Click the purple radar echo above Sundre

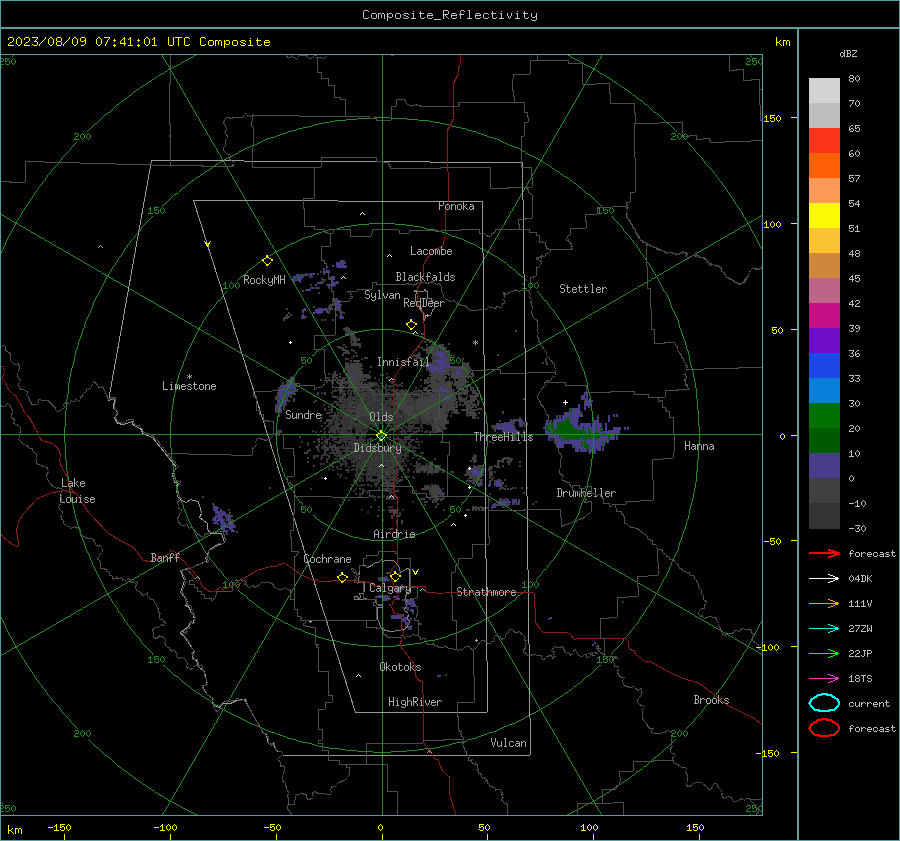pos(285,395)
